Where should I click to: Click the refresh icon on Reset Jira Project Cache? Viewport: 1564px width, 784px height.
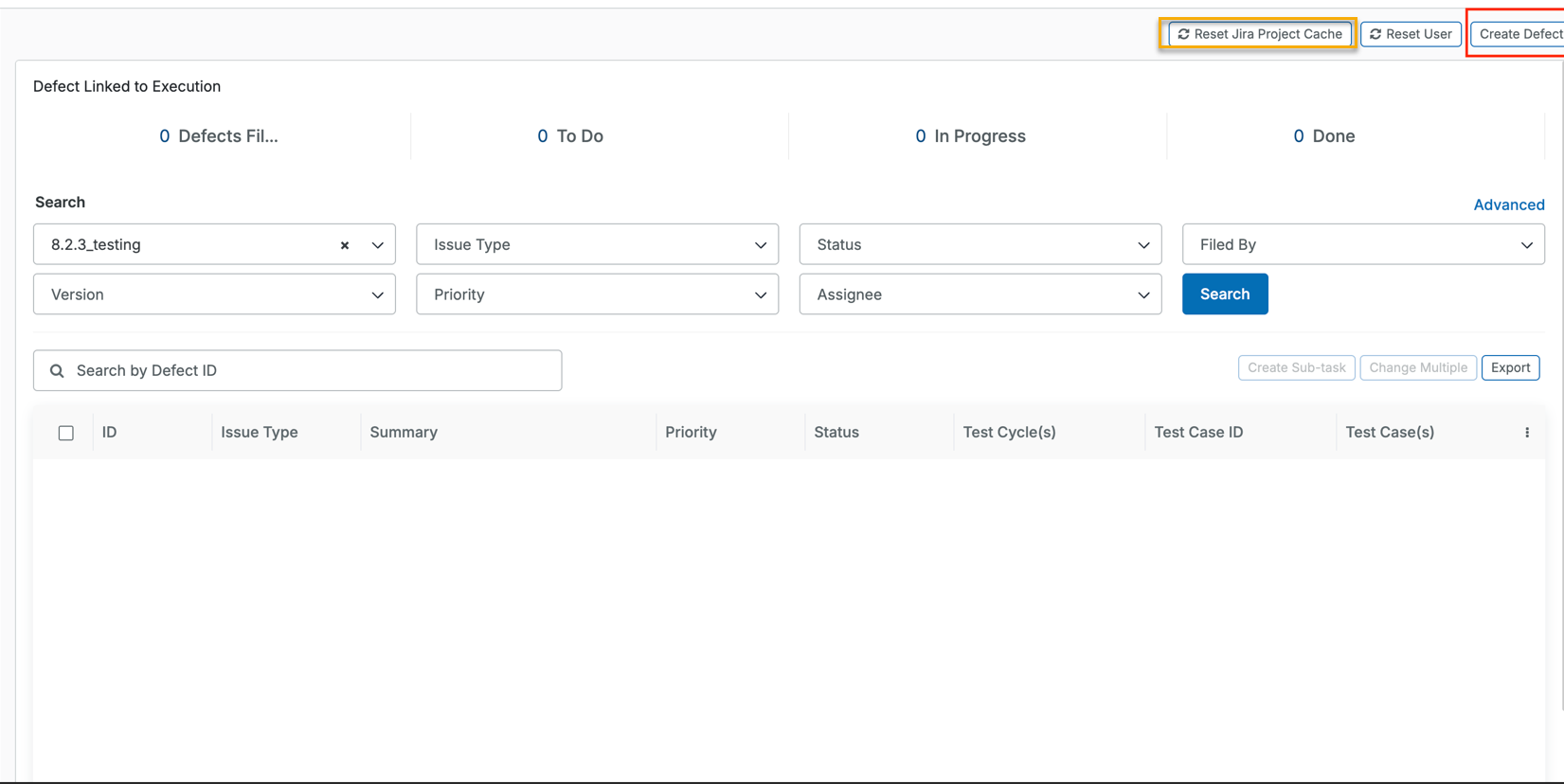click(x=1183, y=34)
